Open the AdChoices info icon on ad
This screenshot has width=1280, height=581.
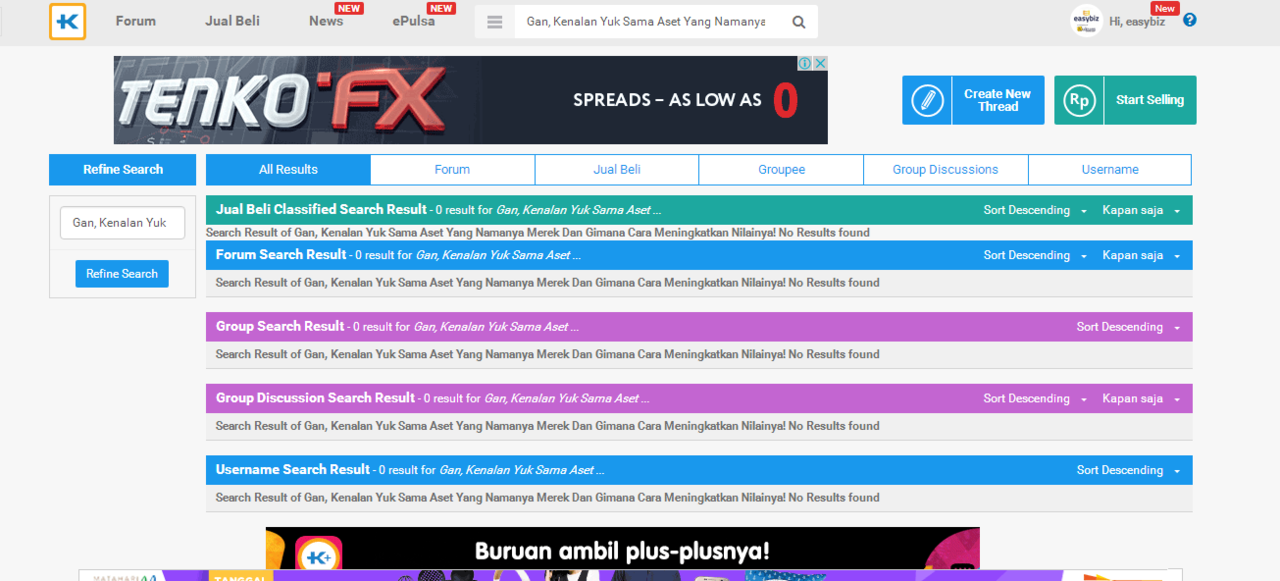(x=804, y=63)
